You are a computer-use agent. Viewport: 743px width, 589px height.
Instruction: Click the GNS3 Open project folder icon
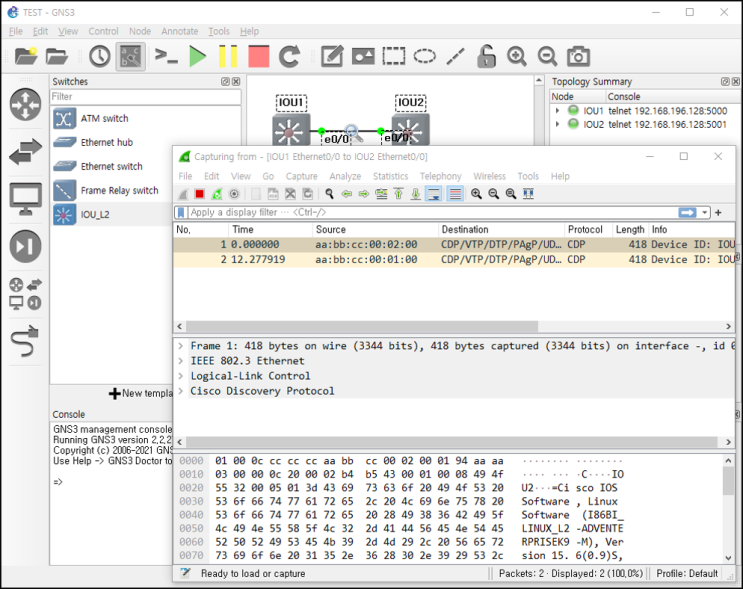(x=56, y=56)
